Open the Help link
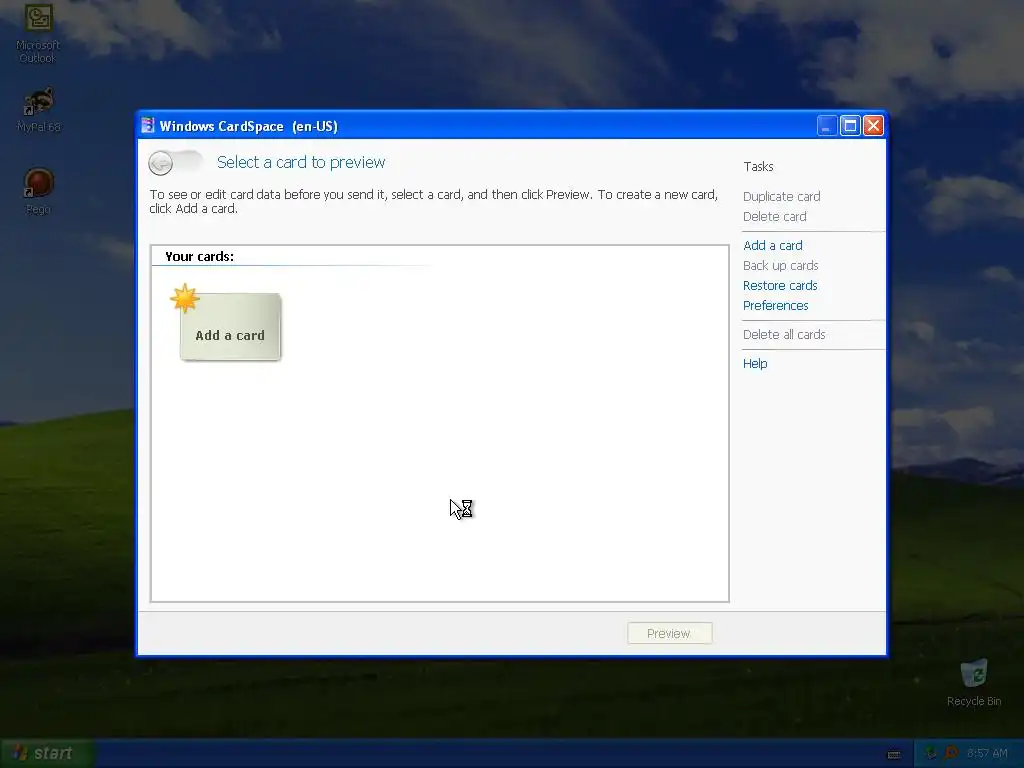This screenshot has width=1024, height=768. (755, 364)
